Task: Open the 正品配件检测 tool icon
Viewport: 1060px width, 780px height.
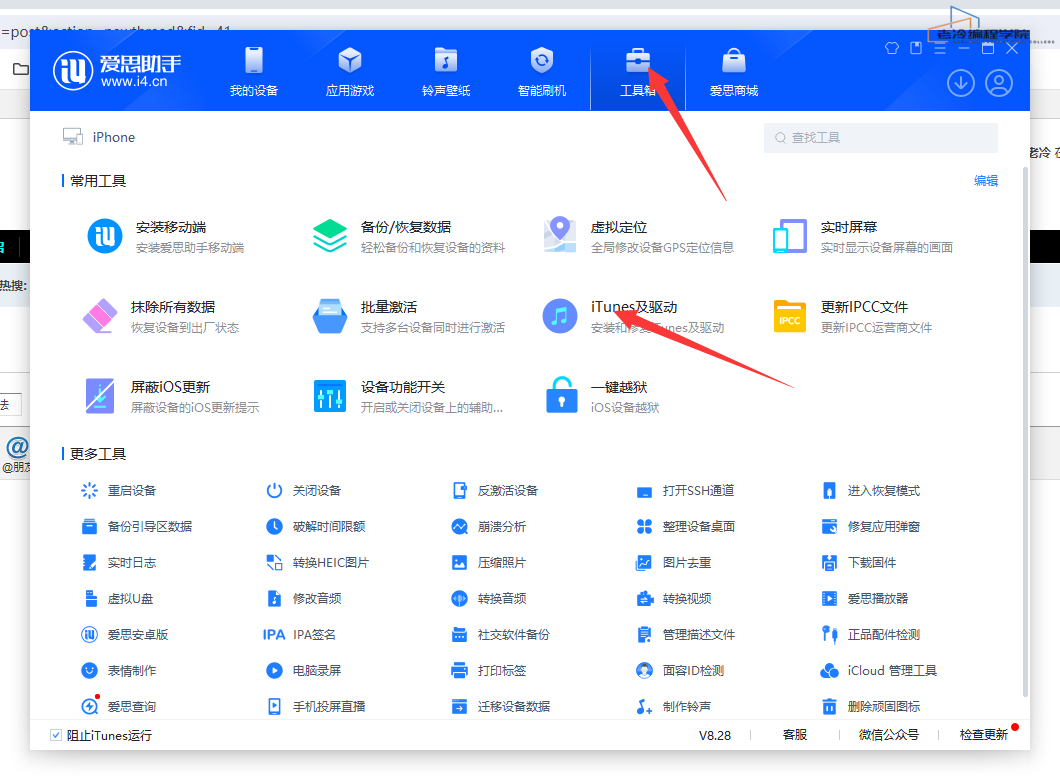Action: (x=829, y=634)
